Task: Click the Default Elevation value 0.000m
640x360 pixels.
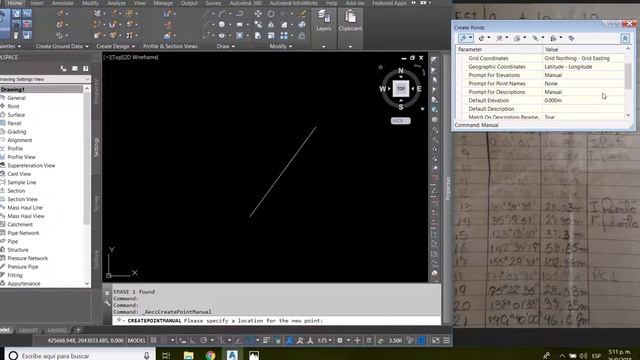Action: pos(553,100)
